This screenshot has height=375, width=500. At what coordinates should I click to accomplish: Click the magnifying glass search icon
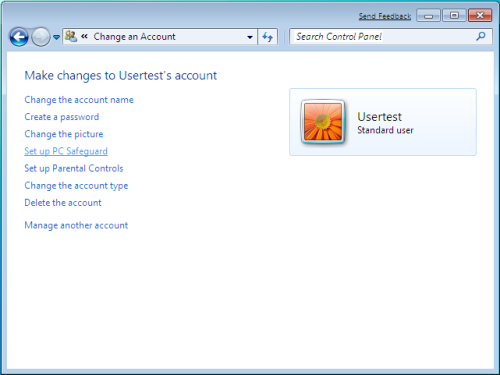(481, 36)
